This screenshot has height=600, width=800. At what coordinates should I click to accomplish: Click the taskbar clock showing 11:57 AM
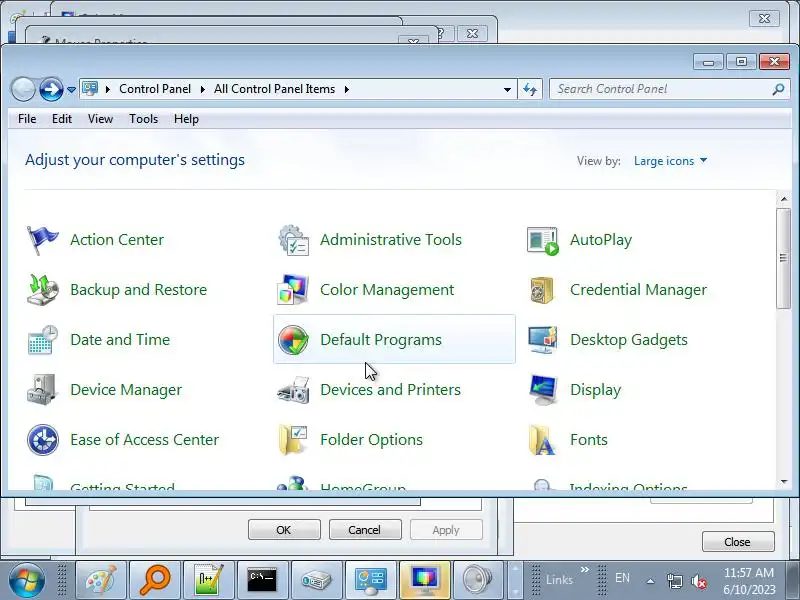748,572
